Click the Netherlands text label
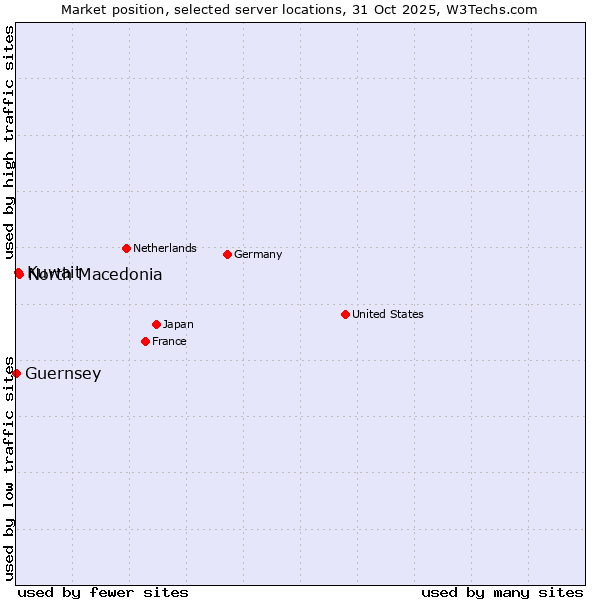The image size is (600, 600). [x=164, y=248]
